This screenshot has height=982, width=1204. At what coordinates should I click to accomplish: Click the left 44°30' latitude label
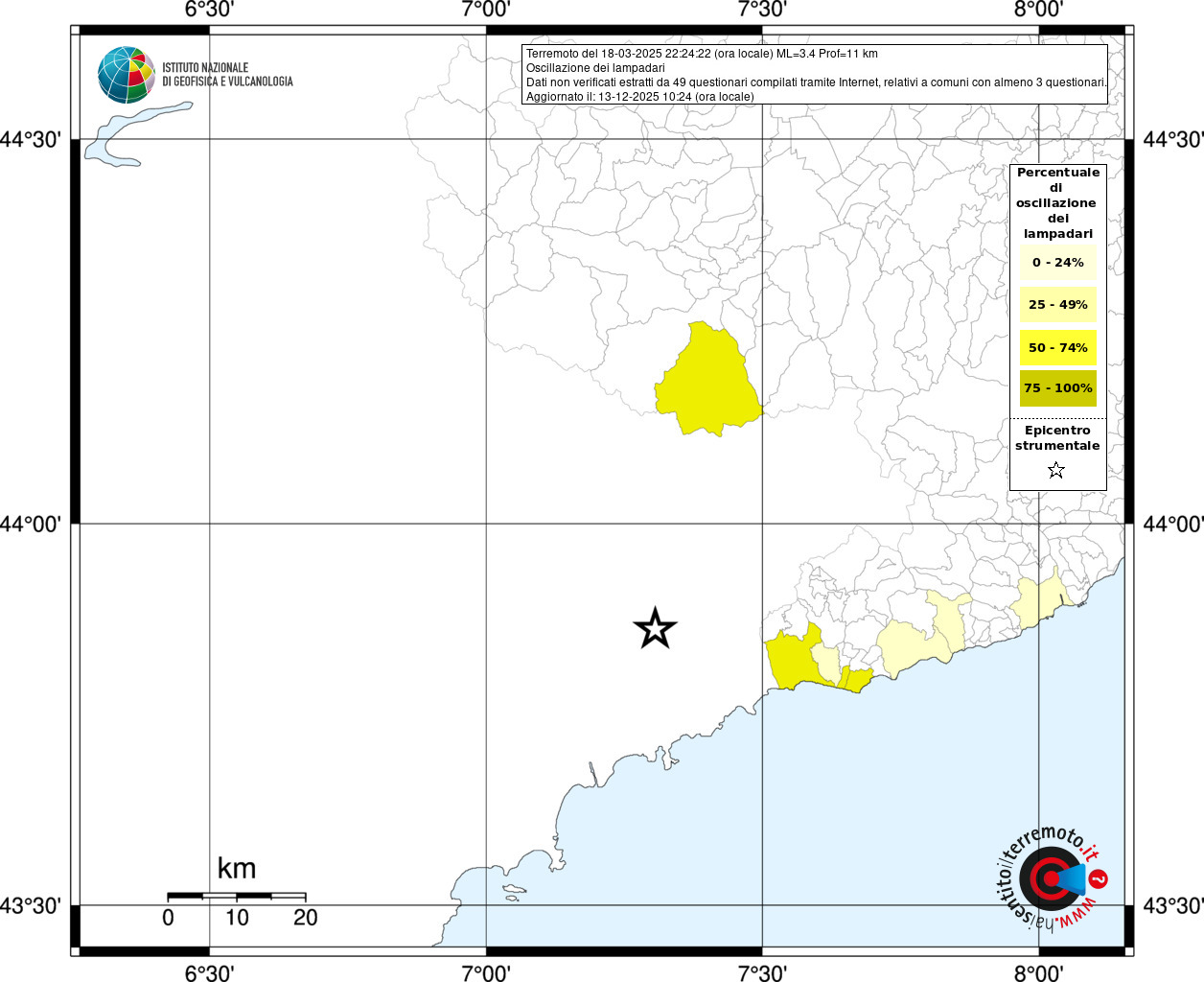pos(31,140)
